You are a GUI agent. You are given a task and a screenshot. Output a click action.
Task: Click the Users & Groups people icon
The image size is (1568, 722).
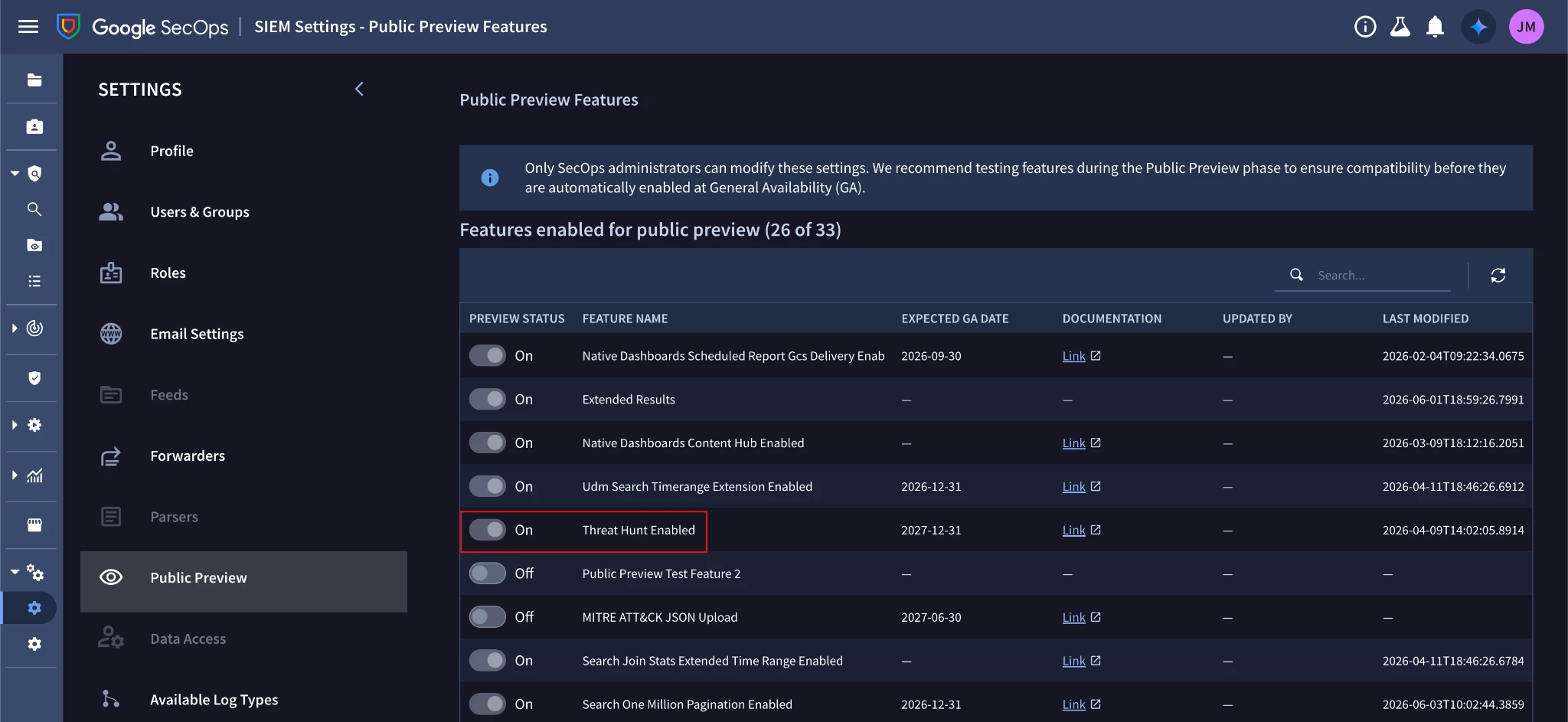[111, 212]
